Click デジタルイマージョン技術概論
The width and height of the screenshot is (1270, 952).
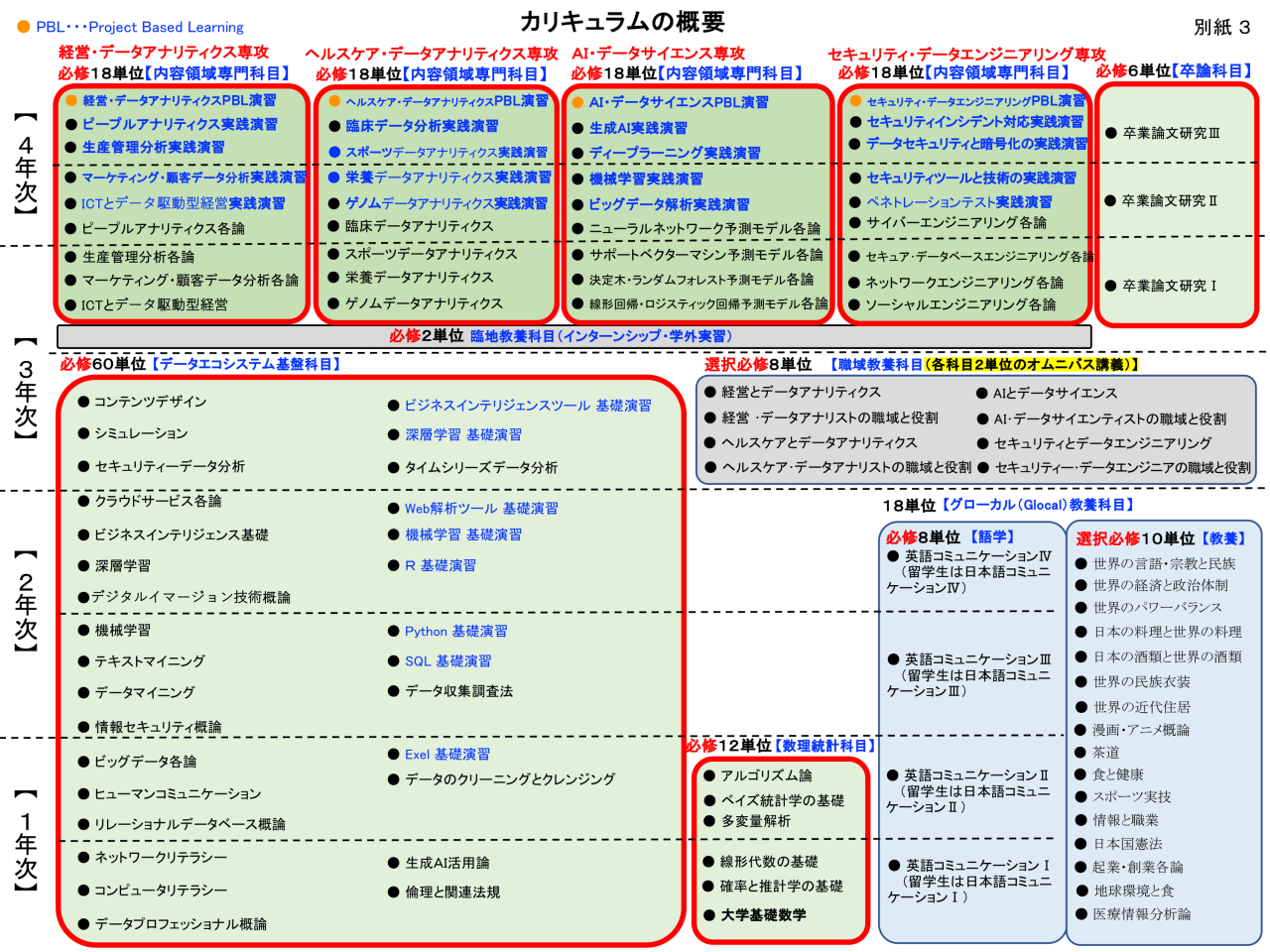(x=190, y=597)
